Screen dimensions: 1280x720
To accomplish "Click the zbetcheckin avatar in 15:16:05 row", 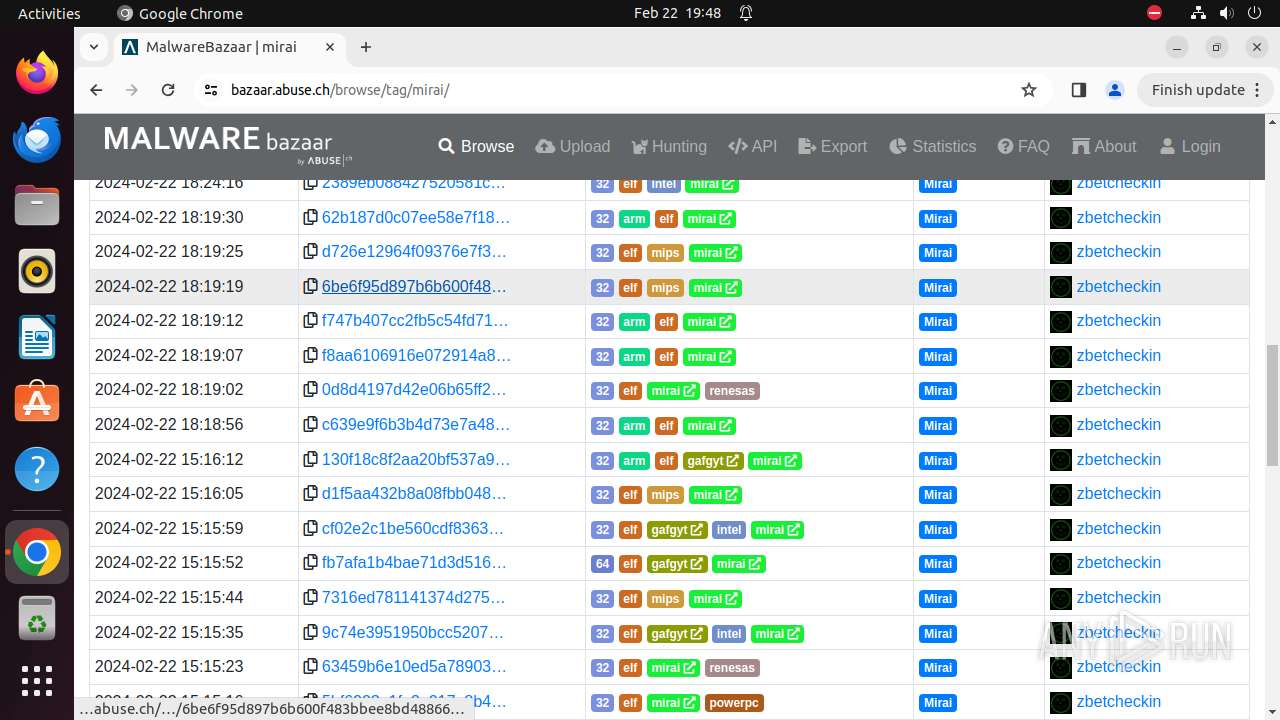I will [1060, 494].
